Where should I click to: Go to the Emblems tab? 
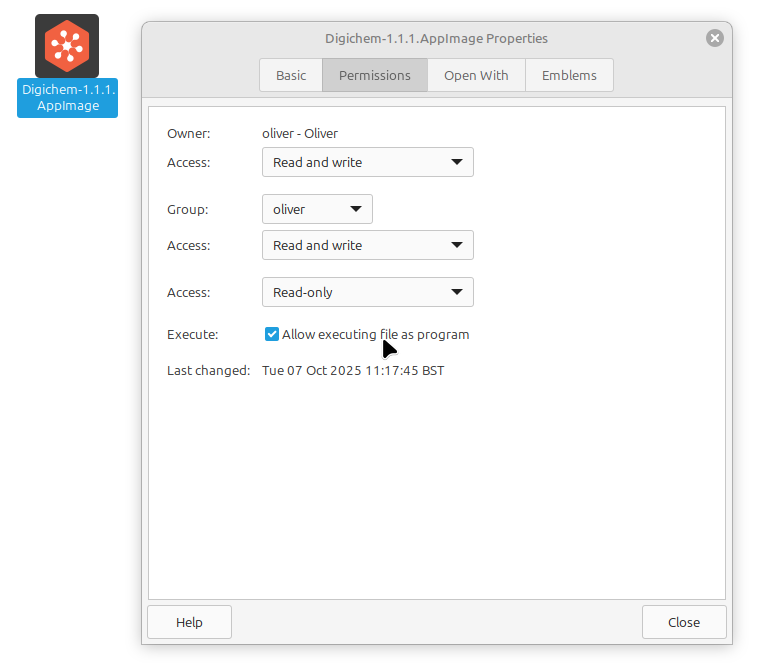tap(569, 75)
